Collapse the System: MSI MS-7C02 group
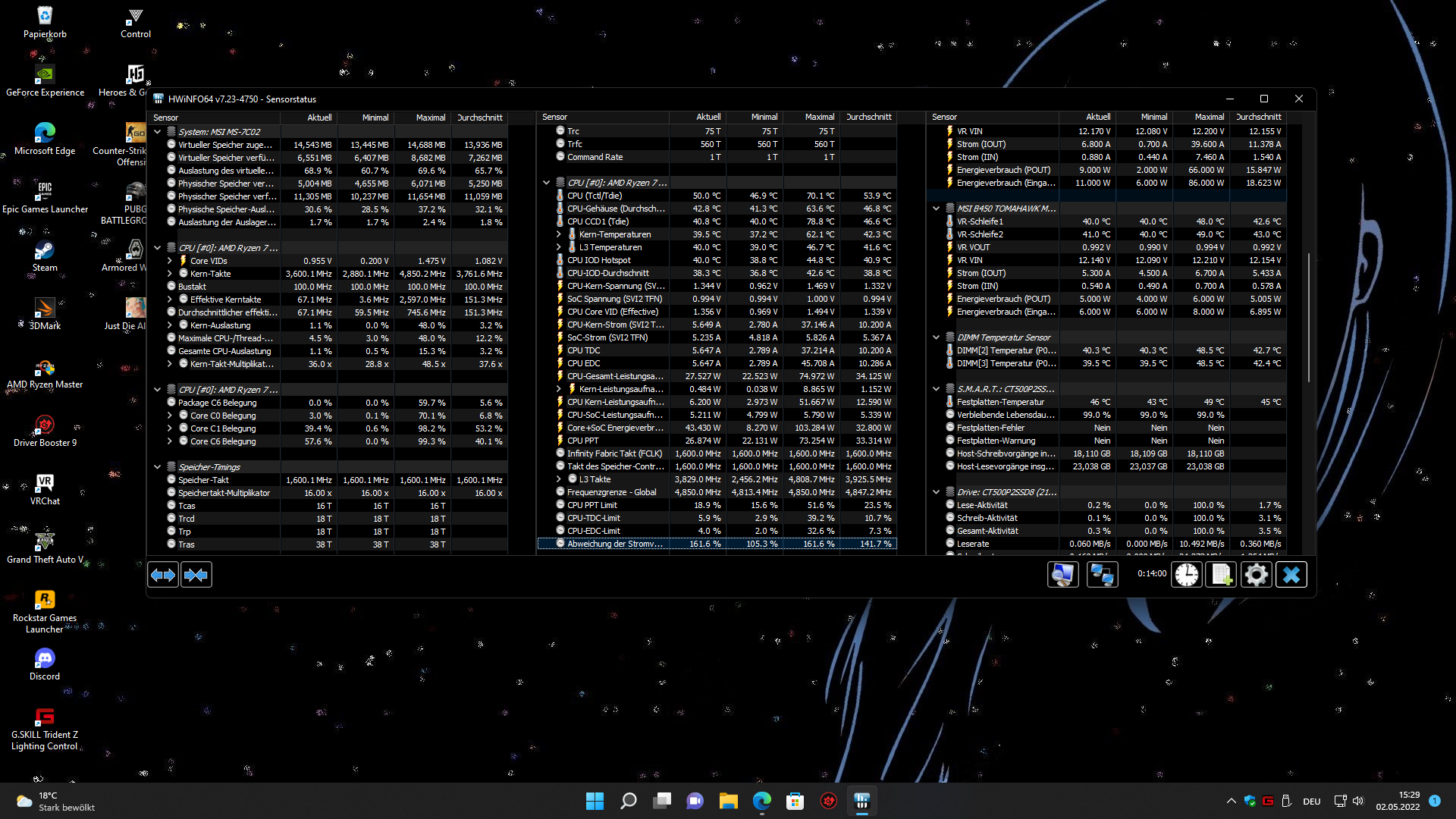 (158, 132)
